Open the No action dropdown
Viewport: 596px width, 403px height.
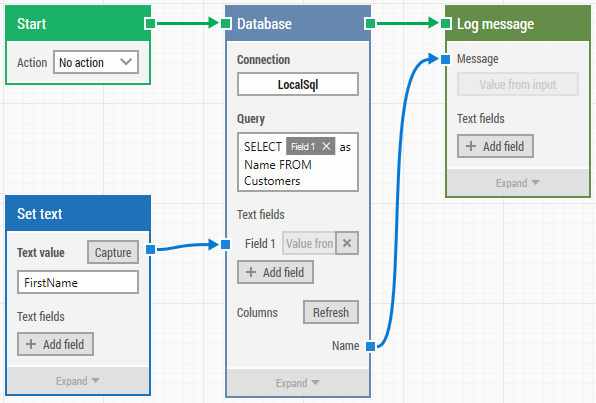[96, 62]
